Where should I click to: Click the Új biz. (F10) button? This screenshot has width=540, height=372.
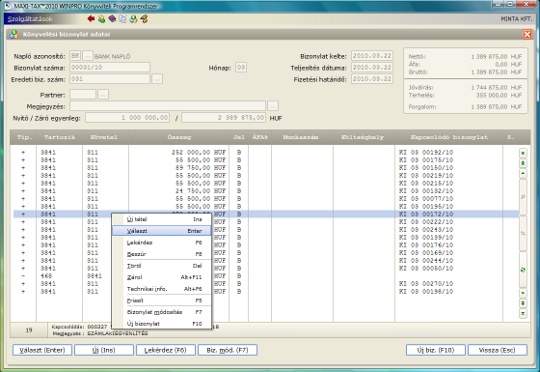(436, 350)
